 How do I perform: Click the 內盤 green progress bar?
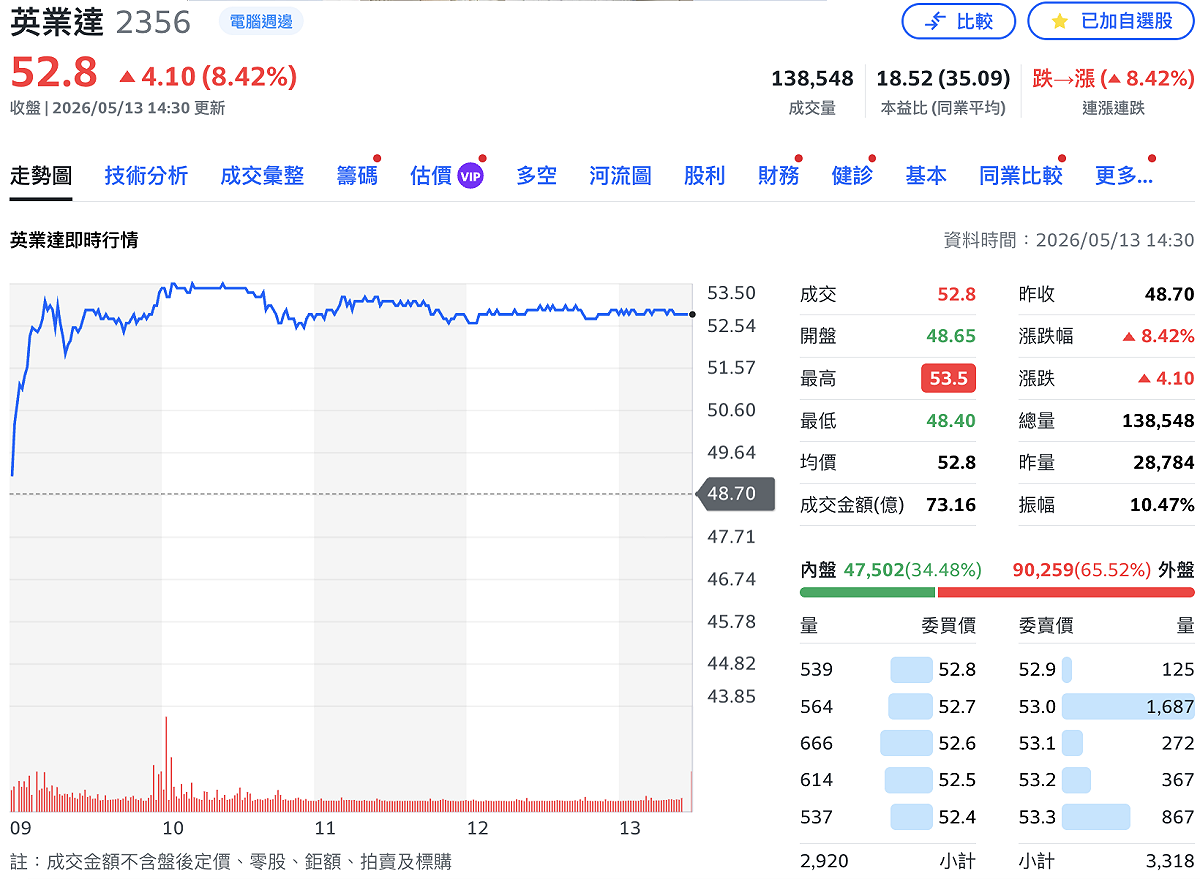tap(868, 592)
